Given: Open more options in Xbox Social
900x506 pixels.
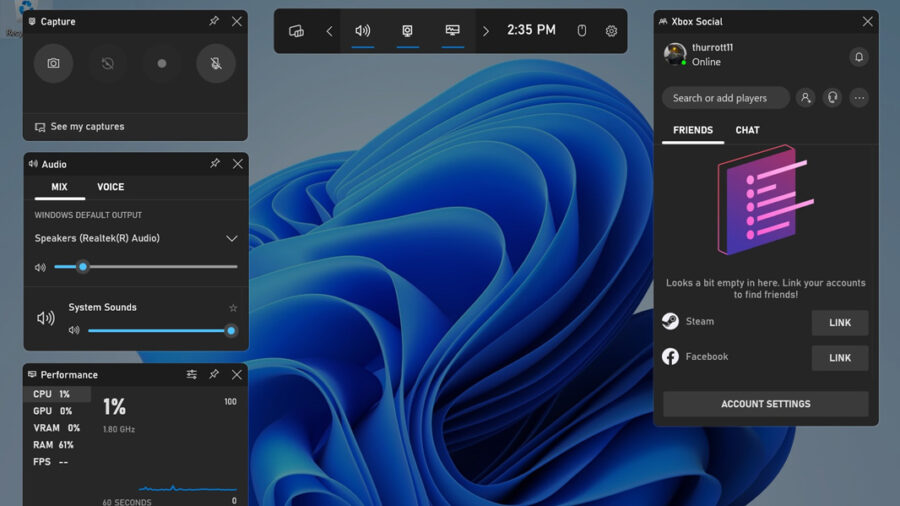Looking at the screenshot, I should 858,98.
